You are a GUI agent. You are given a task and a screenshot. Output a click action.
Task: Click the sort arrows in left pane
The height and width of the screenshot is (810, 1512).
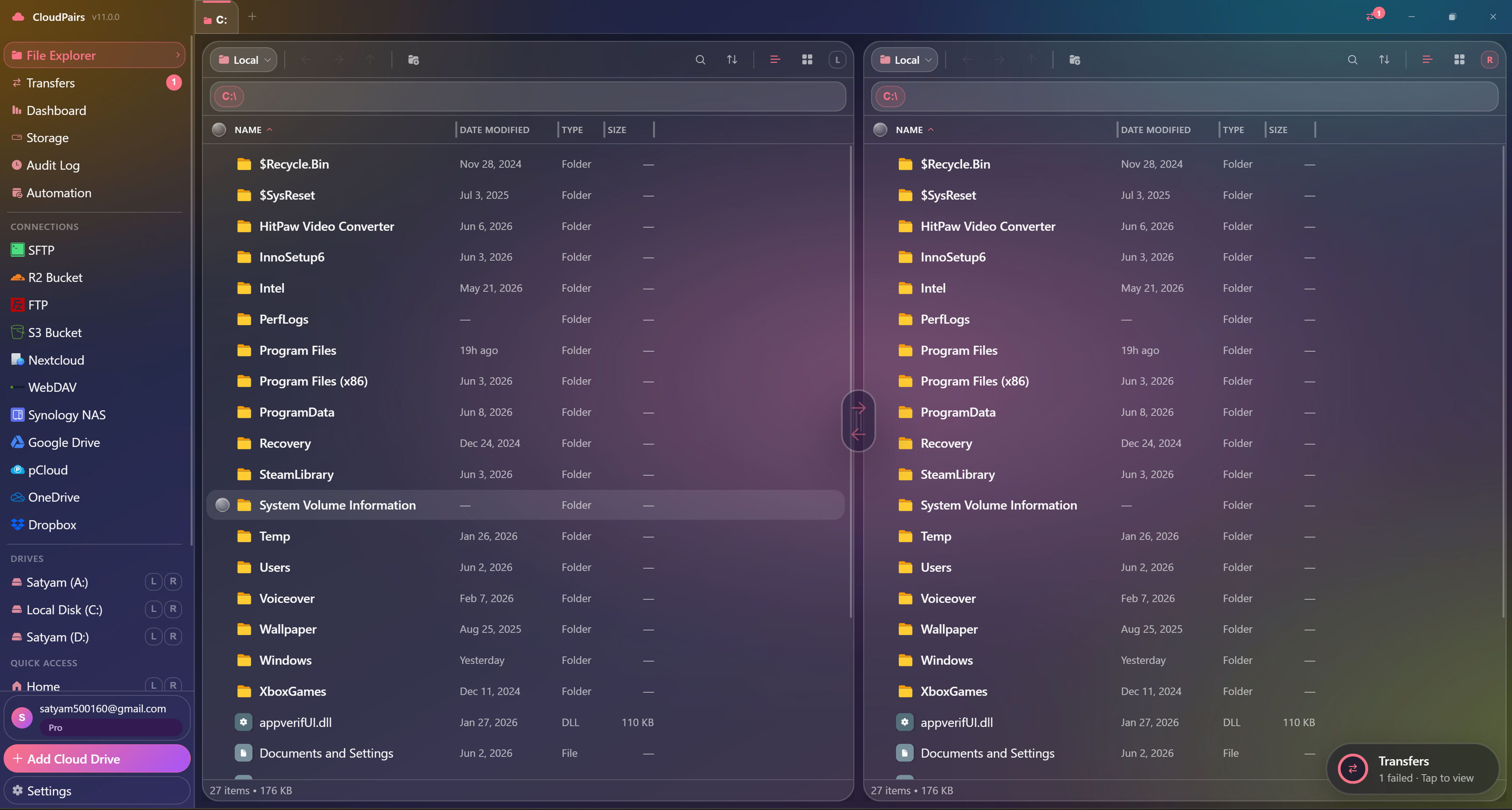pyautogui.click(x=732, y=60)
